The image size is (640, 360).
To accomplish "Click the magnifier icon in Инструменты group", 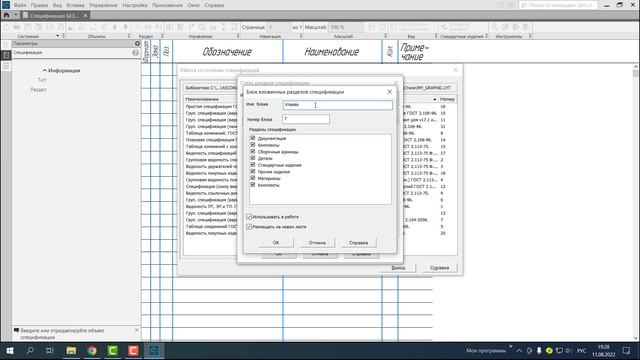I will (x=494, y=27).
